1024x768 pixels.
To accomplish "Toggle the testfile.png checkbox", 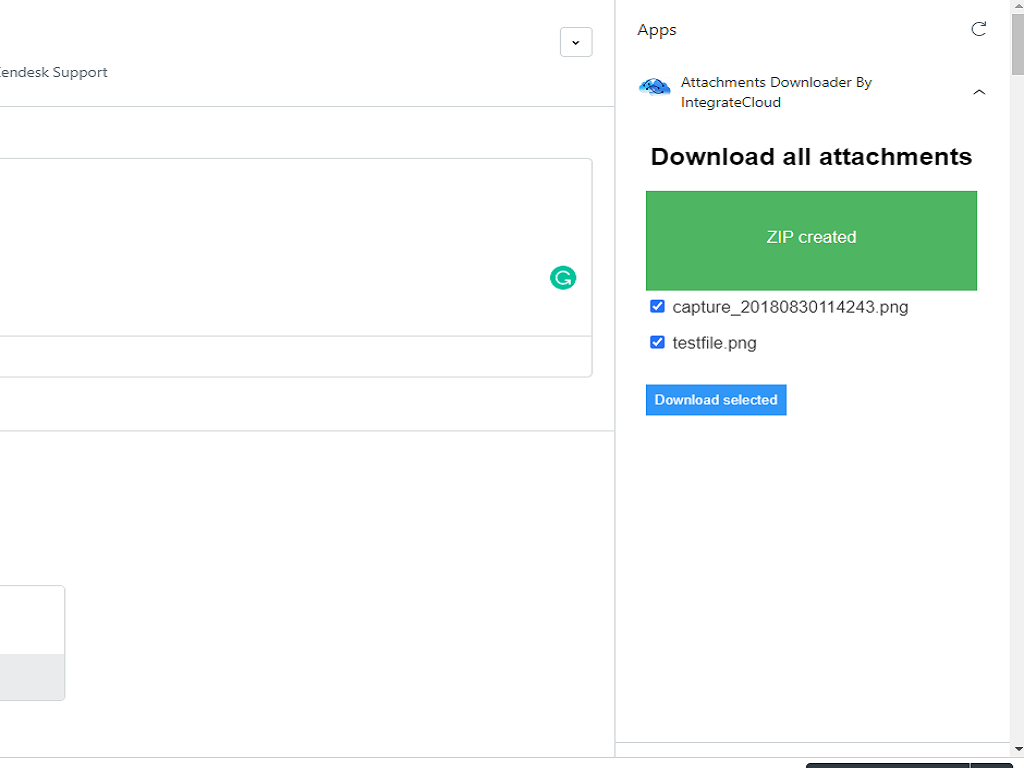I will [657, 342].
